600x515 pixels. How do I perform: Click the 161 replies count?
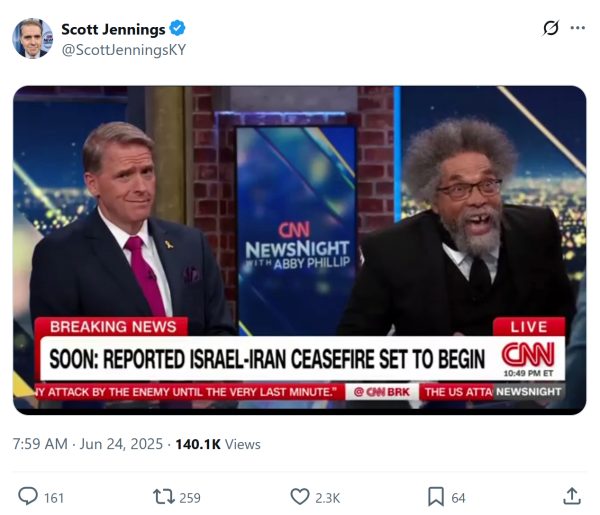coord(54,497)
